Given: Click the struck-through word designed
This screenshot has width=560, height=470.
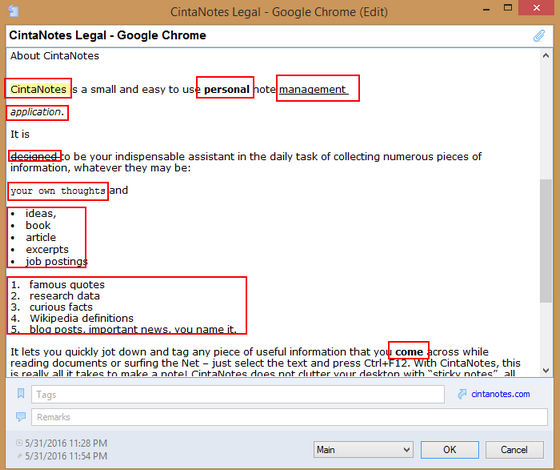Looking at the screenshot, I should click(x=34, y=156).
